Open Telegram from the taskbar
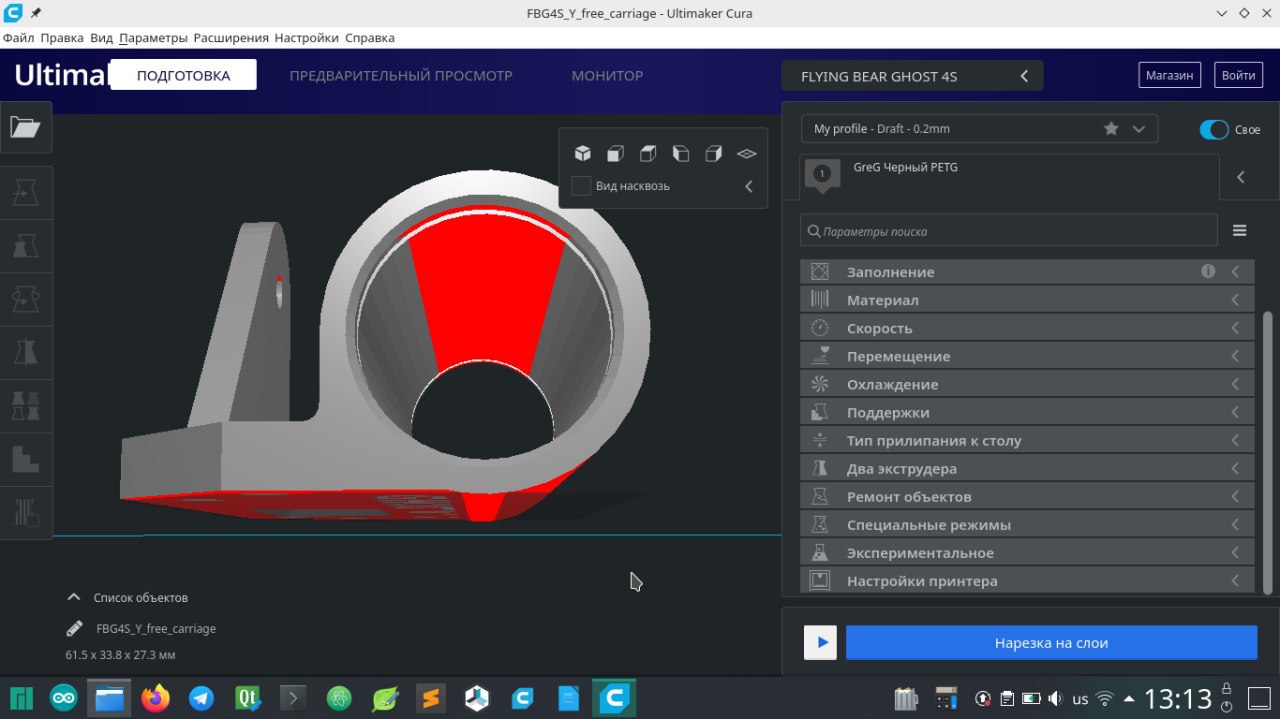Viewport: 1280px width, 719px height. point(201,698)
